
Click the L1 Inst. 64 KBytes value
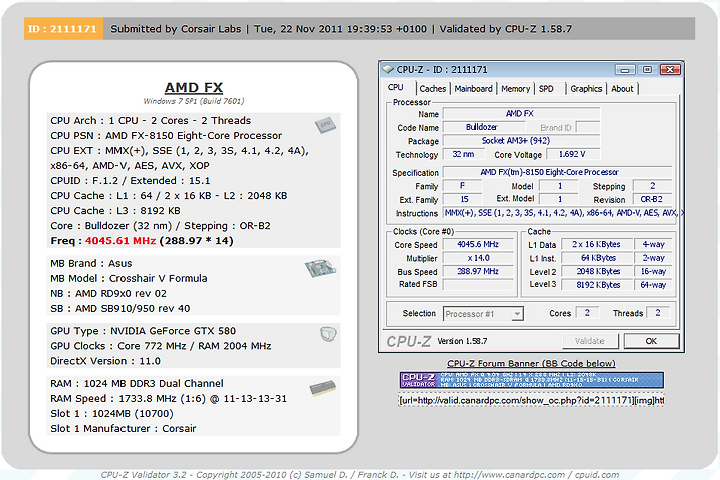coord(596,258)
